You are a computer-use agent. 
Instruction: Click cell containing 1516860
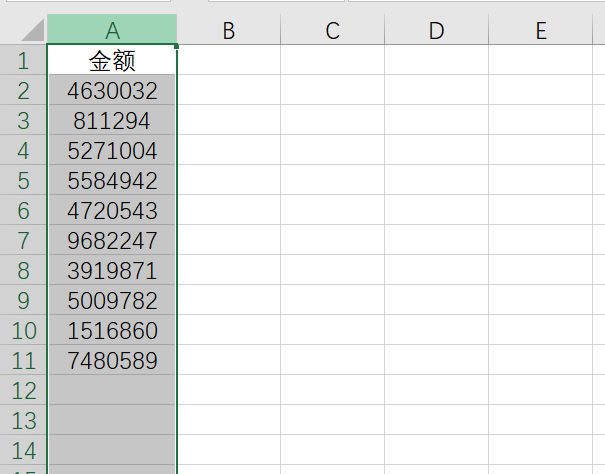tap(112, 330)
